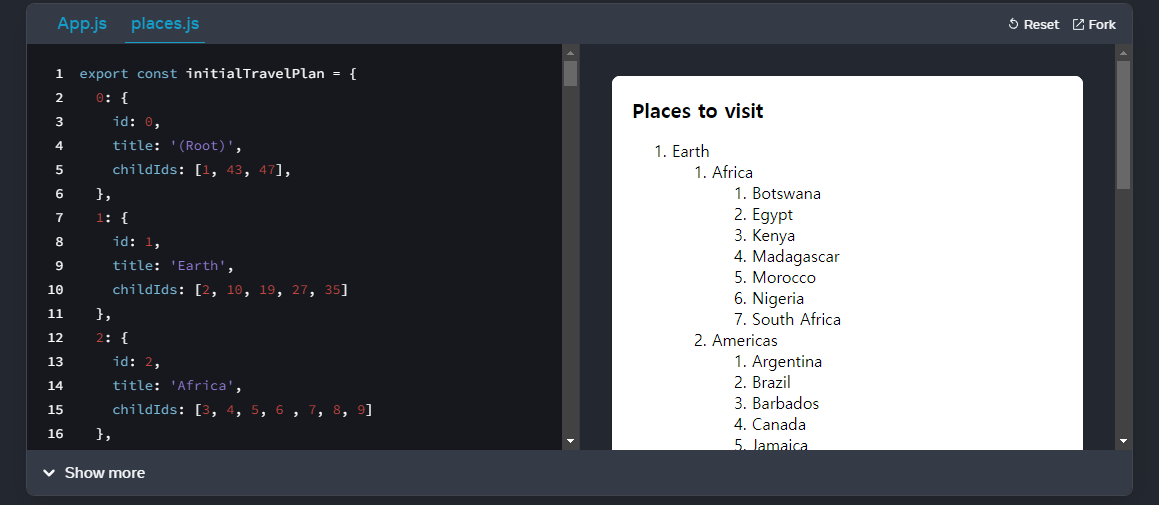Click the childIds array [2, 10, 19, 27, 35]

pyautogui.click(x=271, y=290)
